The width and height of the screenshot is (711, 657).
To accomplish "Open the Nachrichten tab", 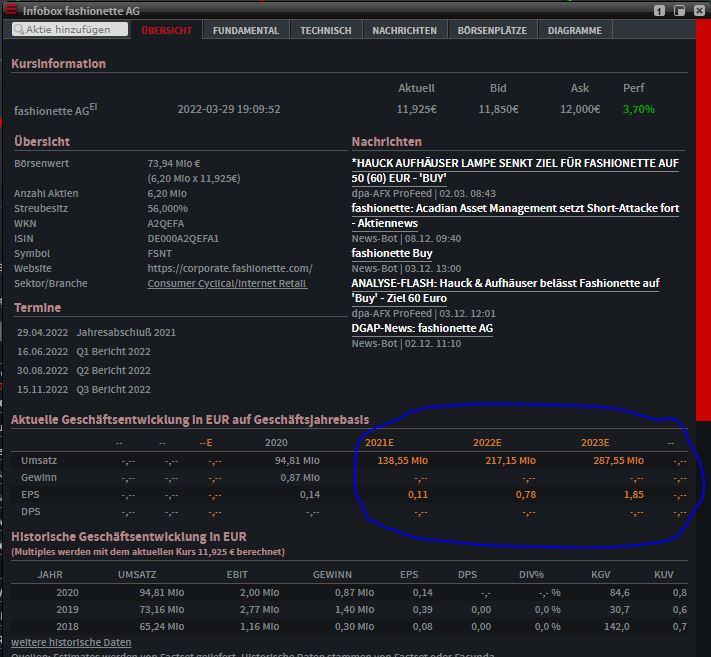I will point(404,30).
